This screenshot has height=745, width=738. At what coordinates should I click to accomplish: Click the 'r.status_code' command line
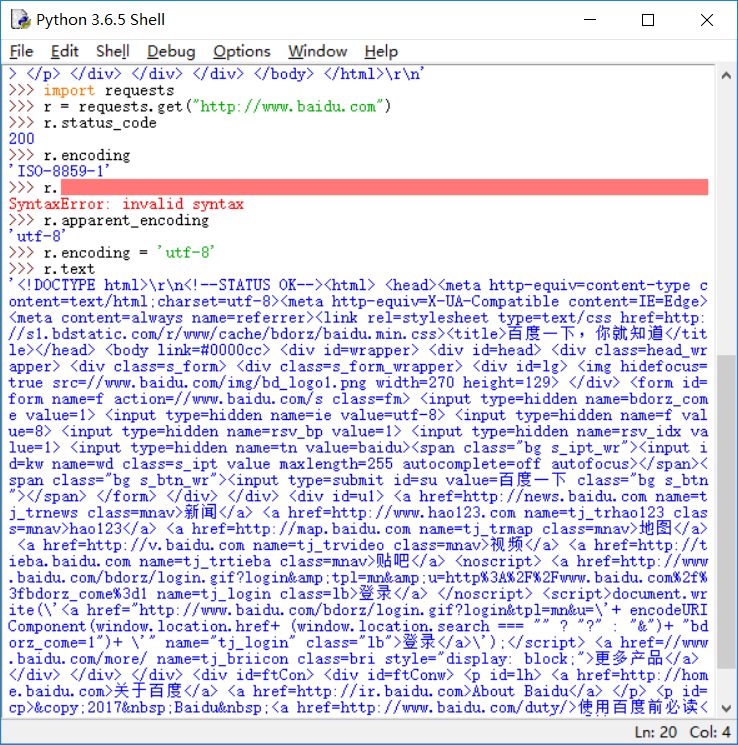click(100, 123)
